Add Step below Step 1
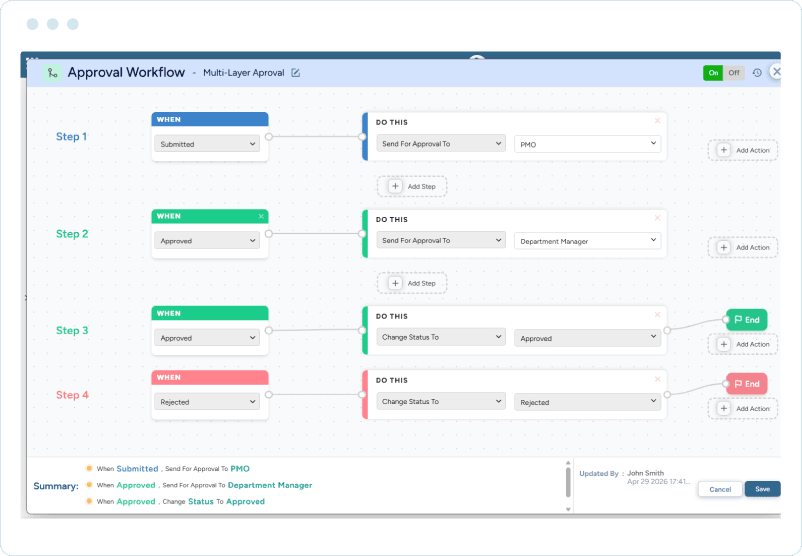The image size is (802, 556). tap(412, 186)
